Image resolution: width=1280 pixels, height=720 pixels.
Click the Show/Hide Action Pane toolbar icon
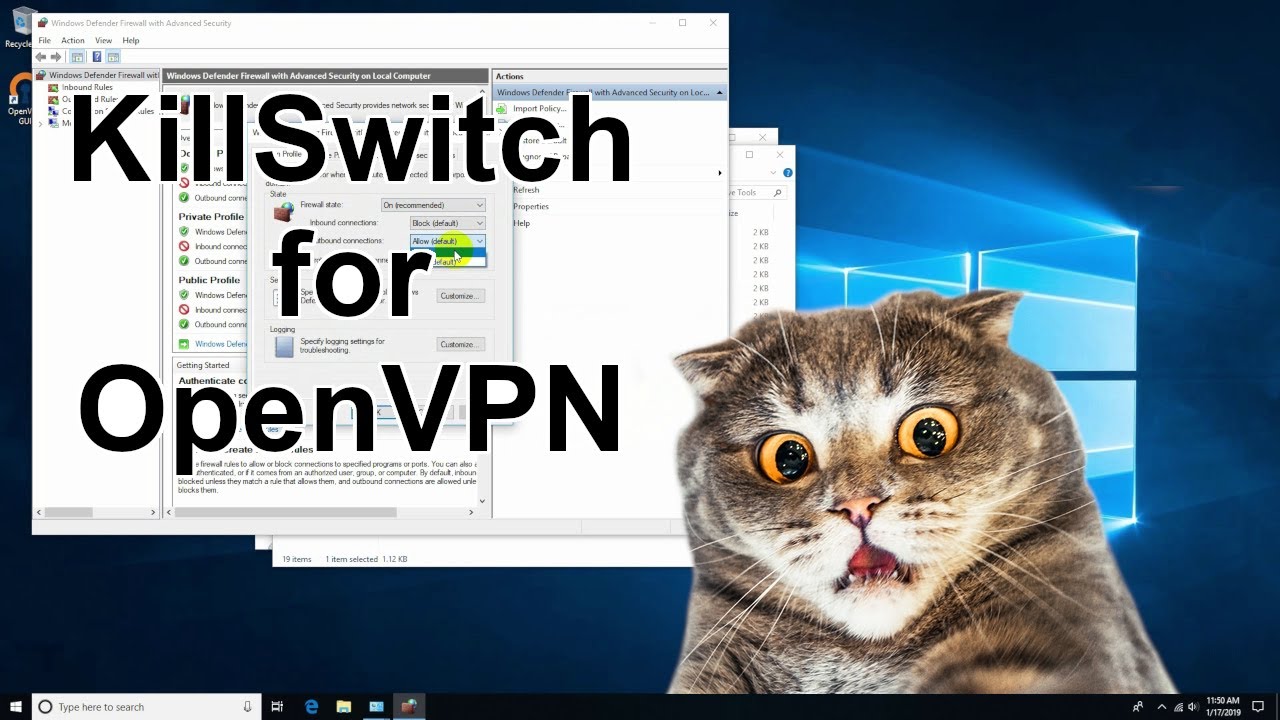[x=113, y=57]
